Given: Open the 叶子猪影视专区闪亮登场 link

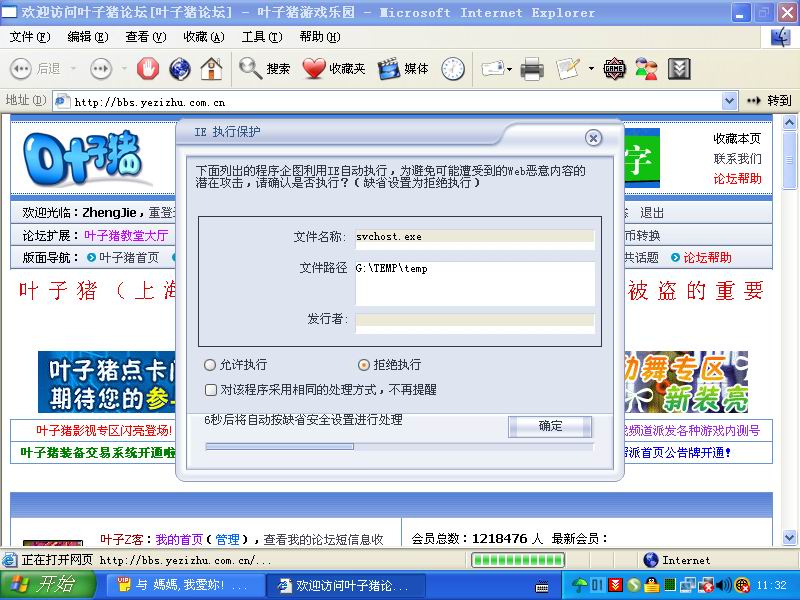Looking at the screenshot, I should (x=104, y=431).
